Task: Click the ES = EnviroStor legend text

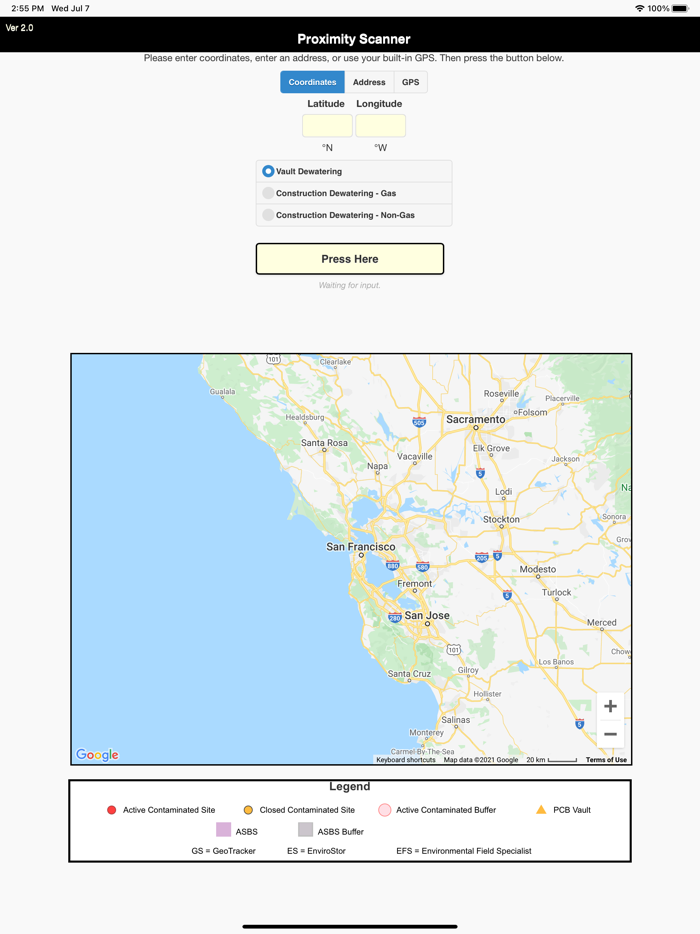Action: [x=316, y=851]
